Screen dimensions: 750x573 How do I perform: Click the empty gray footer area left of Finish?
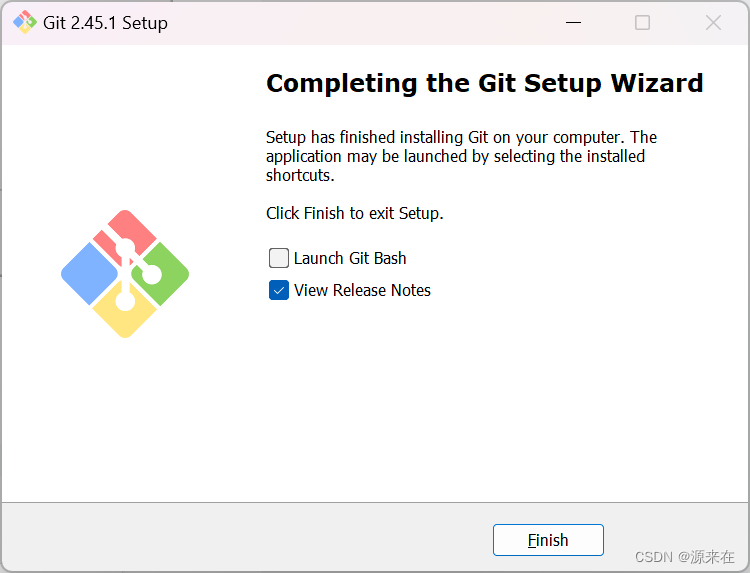click(250, 538)
